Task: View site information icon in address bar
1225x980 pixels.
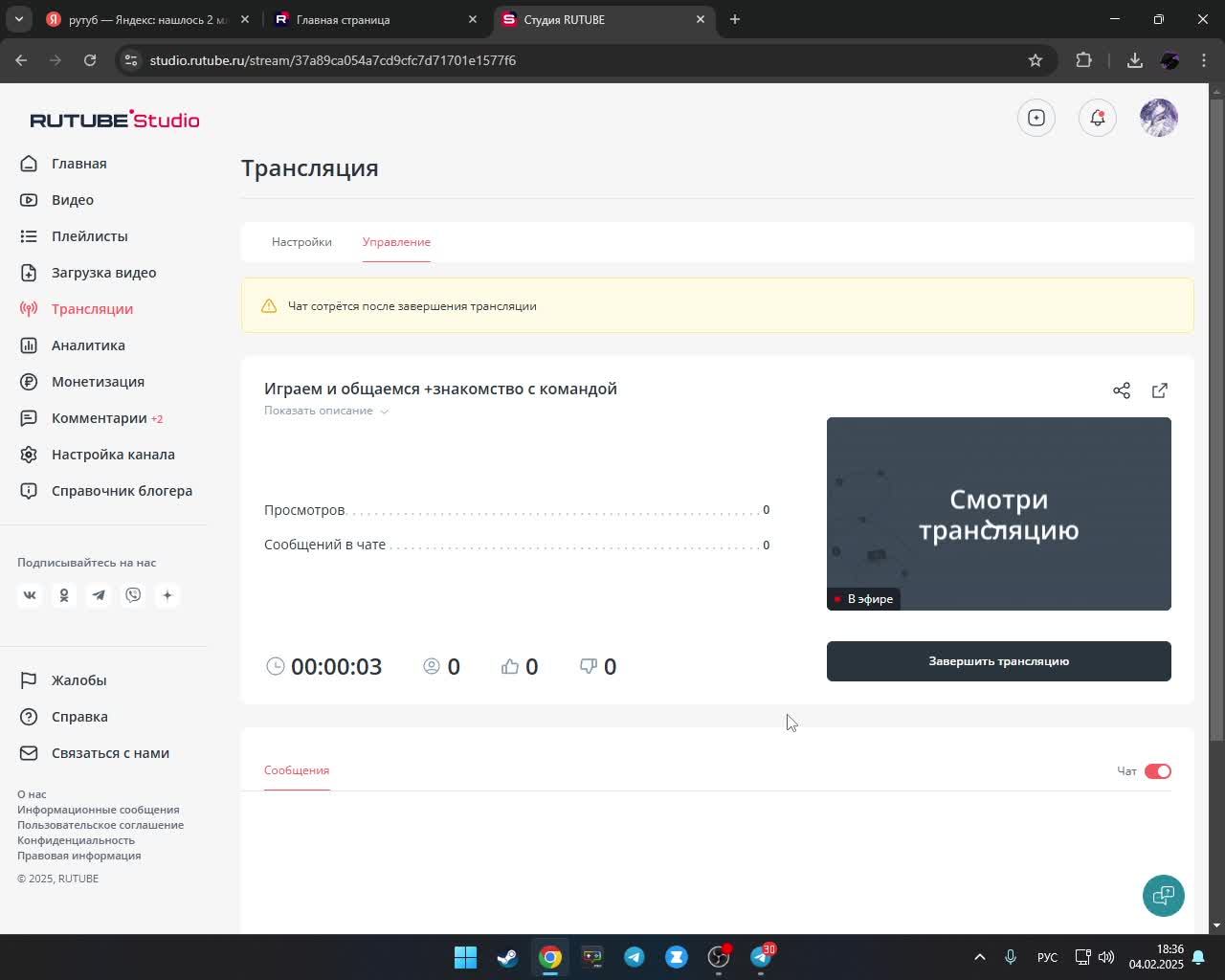Action: point(131,60)
